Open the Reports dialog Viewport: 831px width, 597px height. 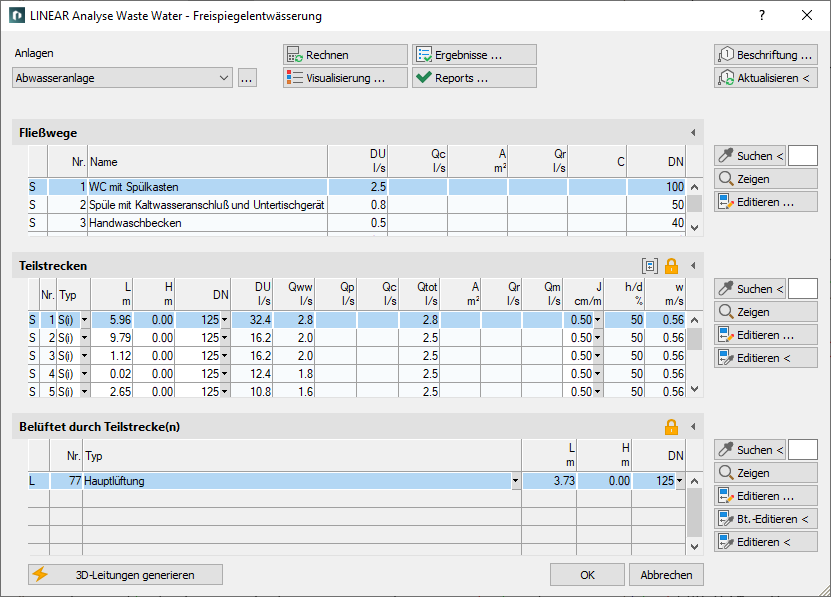pyautogui.click(x=474, y=77)
